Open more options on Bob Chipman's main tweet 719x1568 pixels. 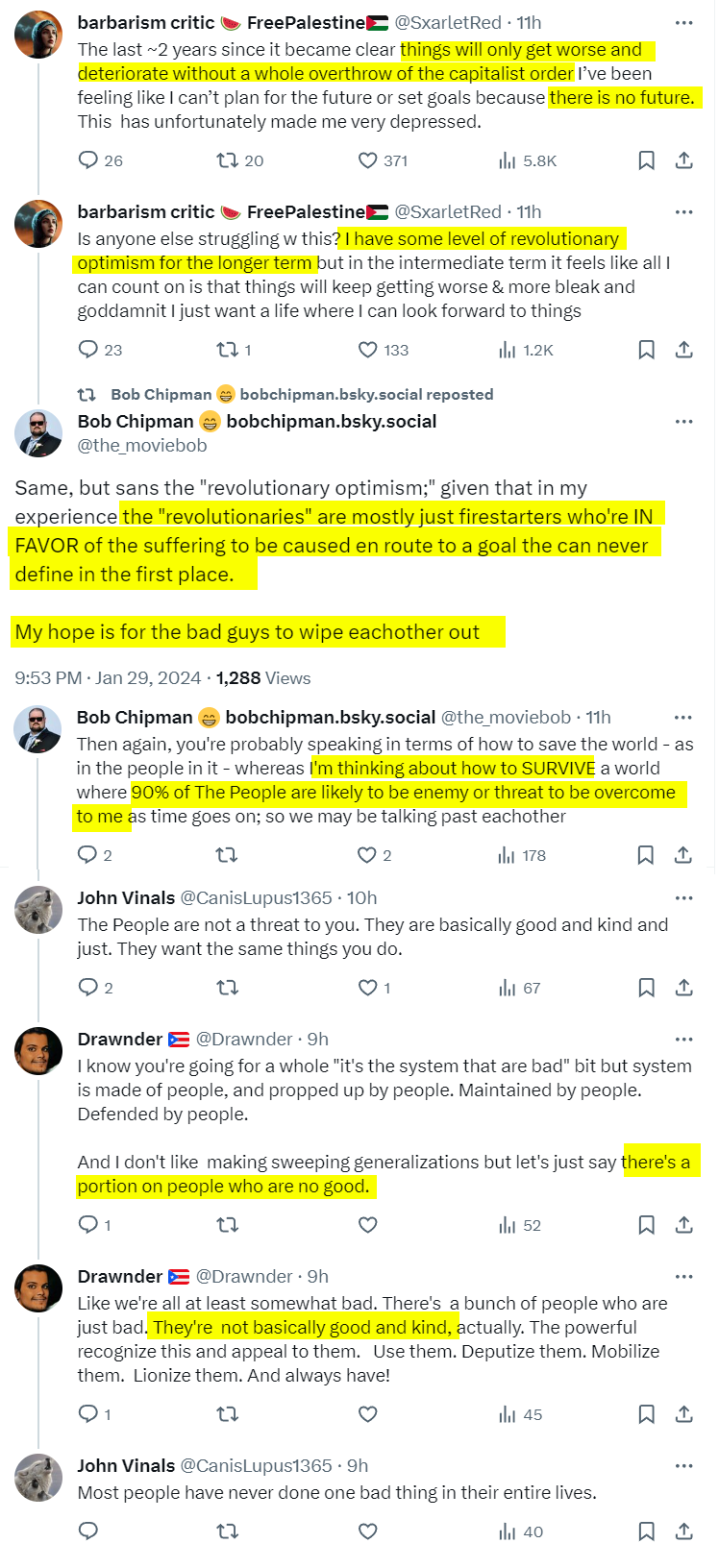683,422
